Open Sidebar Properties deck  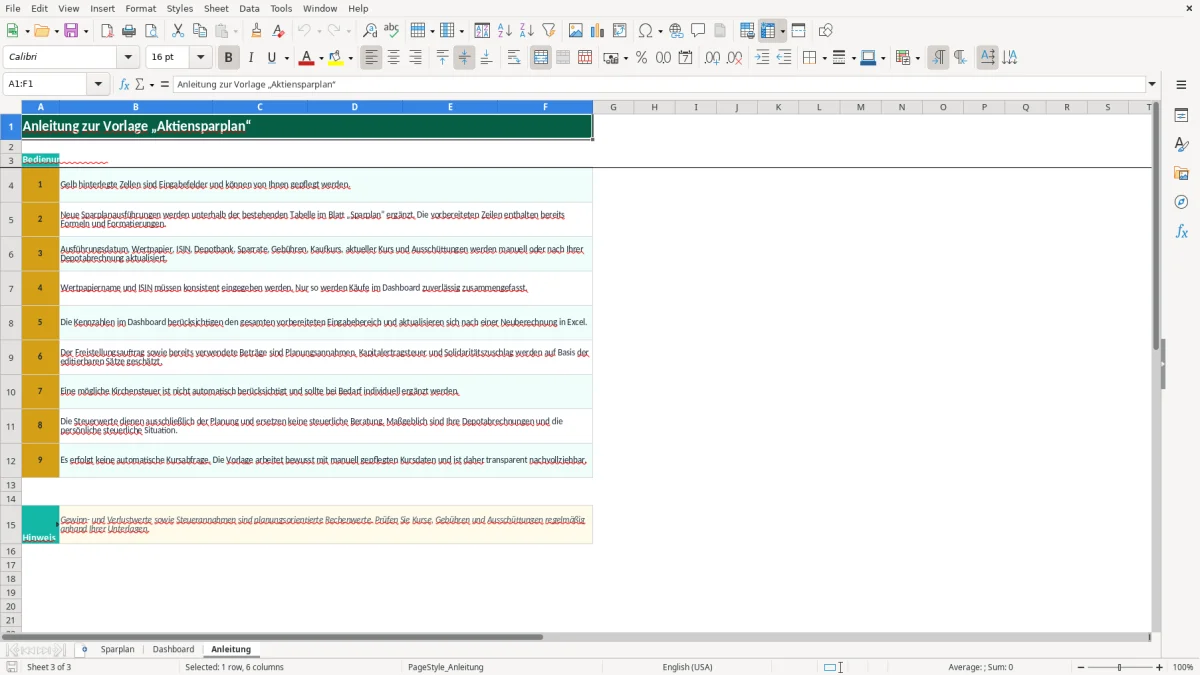coord(1181,115)
